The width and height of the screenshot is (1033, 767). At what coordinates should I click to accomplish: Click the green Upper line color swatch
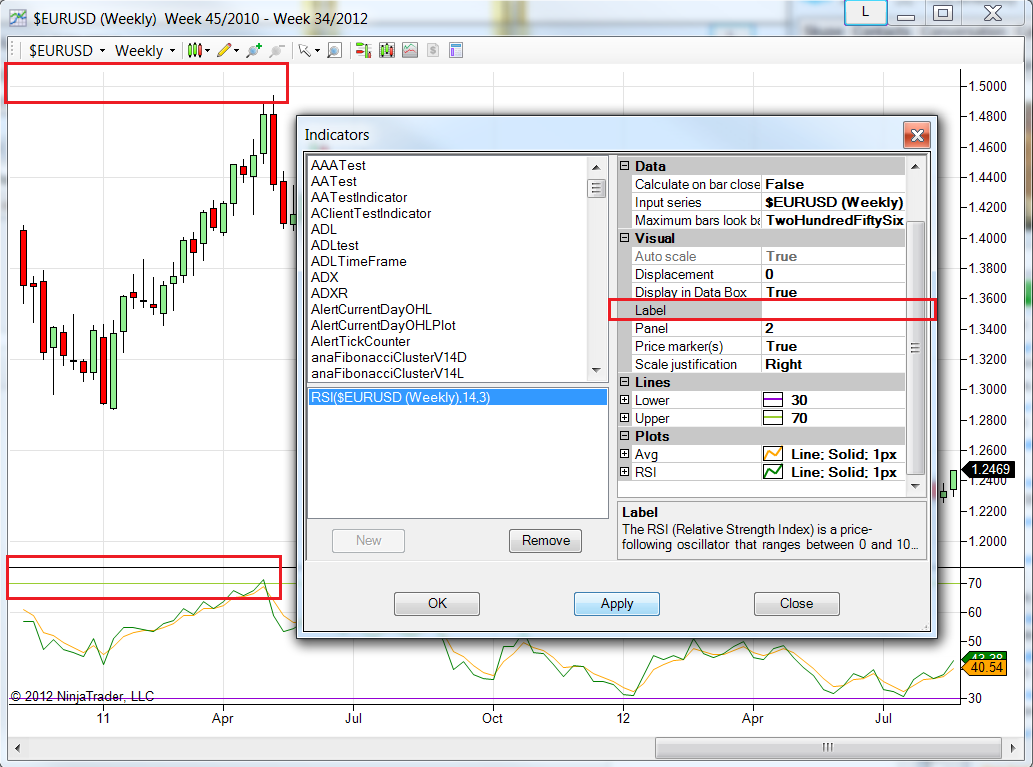(x=773, y=418)
